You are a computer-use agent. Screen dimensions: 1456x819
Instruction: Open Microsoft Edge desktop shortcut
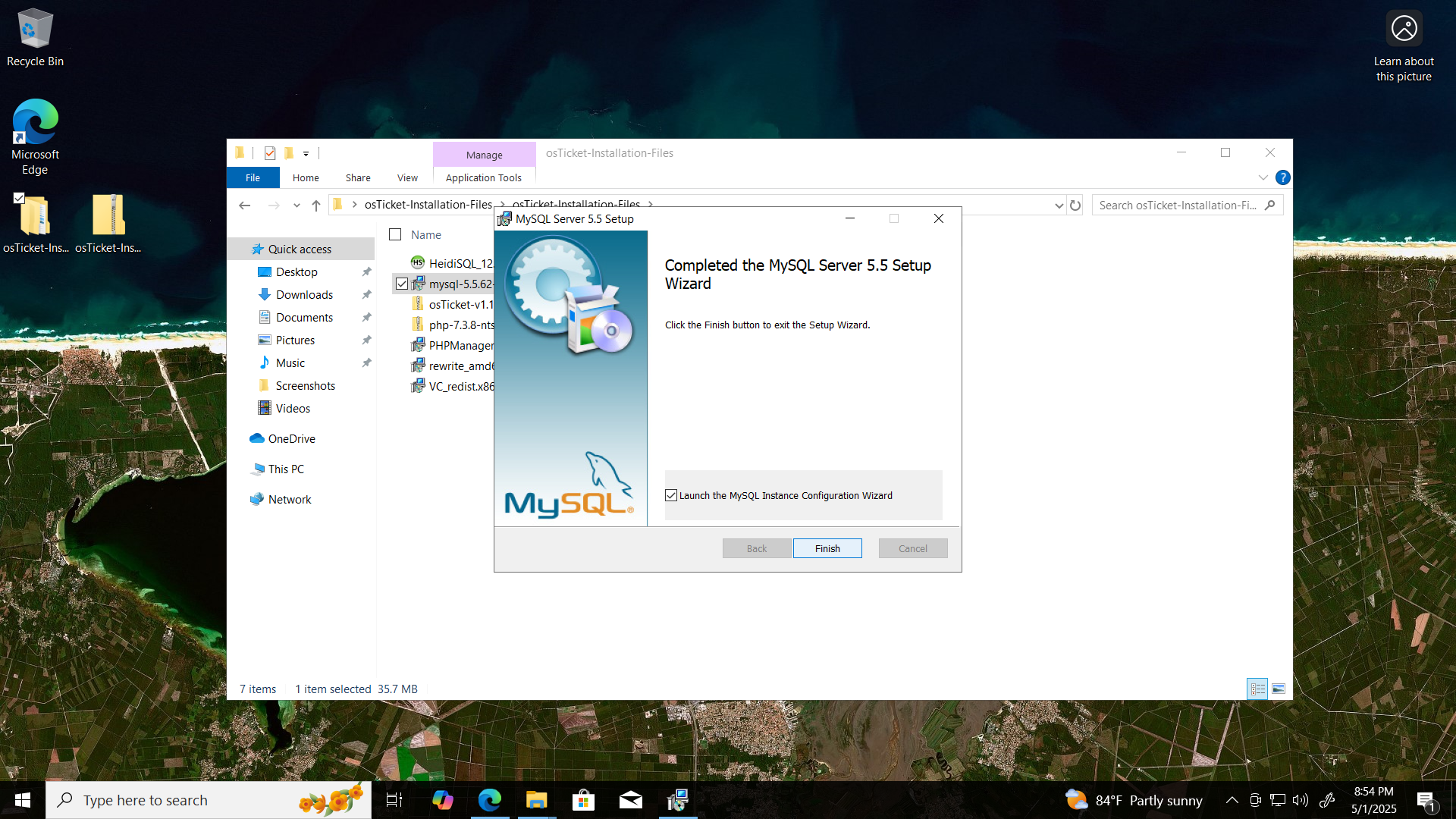pos(35,136)
